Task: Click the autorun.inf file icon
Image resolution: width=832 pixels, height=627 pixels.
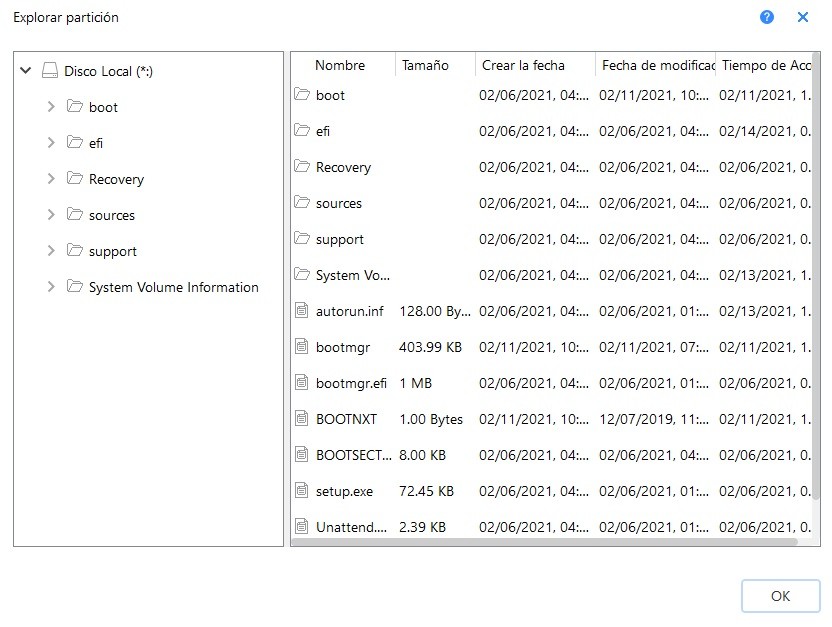Action: pyautogui.click(x=301, y=310)
